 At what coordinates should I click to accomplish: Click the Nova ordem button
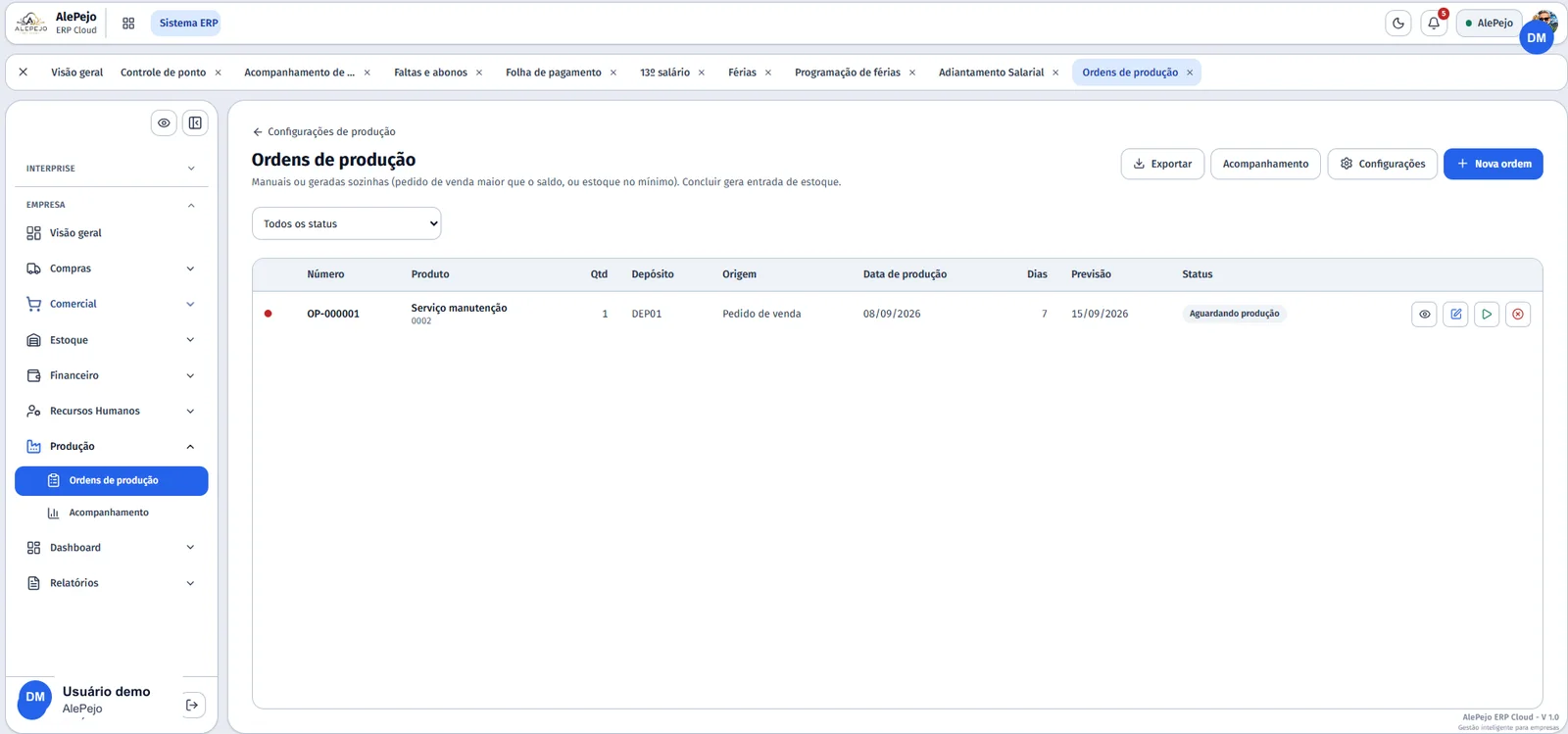click(1494, 164)
